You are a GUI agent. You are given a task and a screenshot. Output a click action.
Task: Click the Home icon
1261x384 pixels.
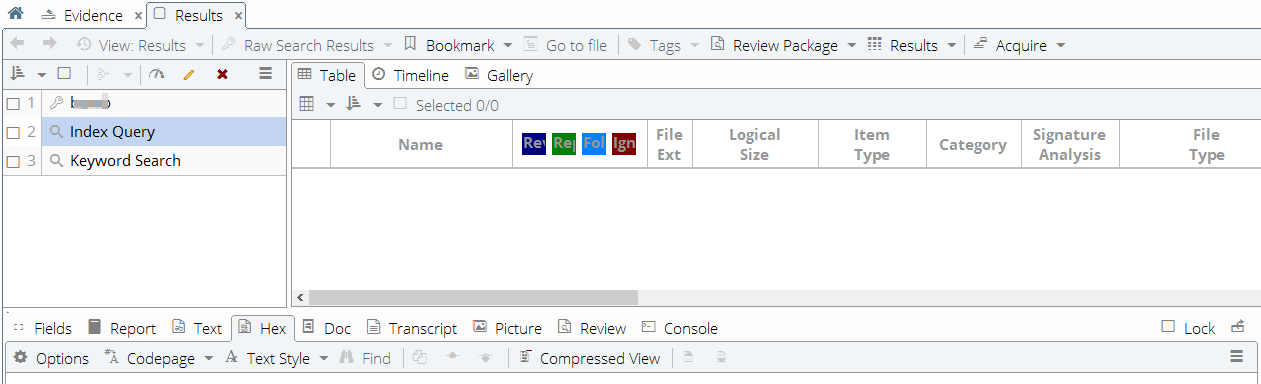[15, 14]
